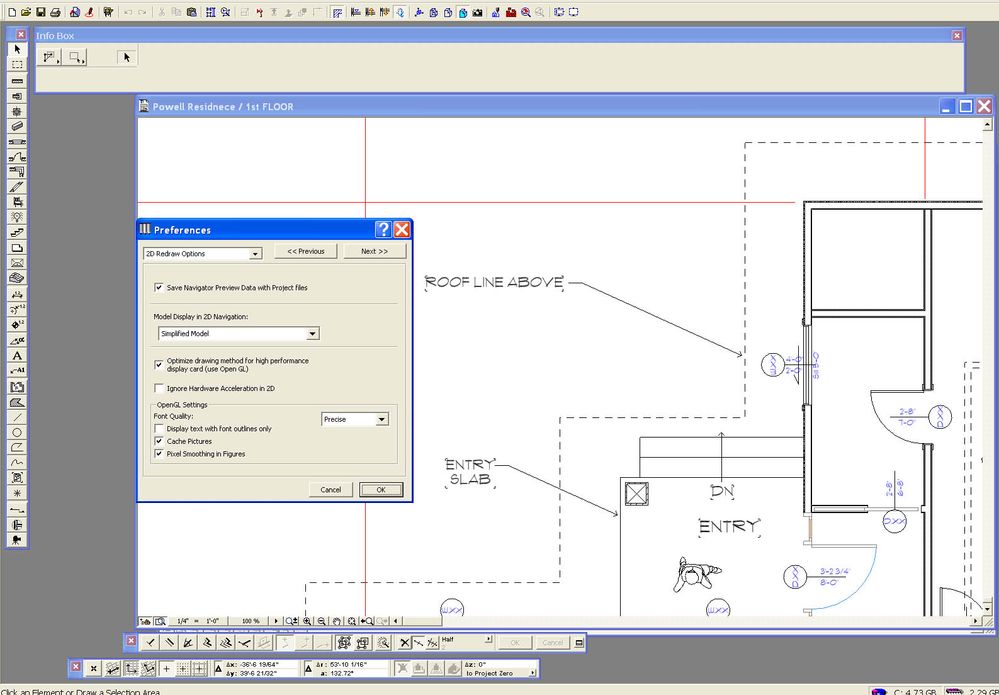Click the pan hand icon below the drawing
This screenshot has width=999, height=695.
337,621
